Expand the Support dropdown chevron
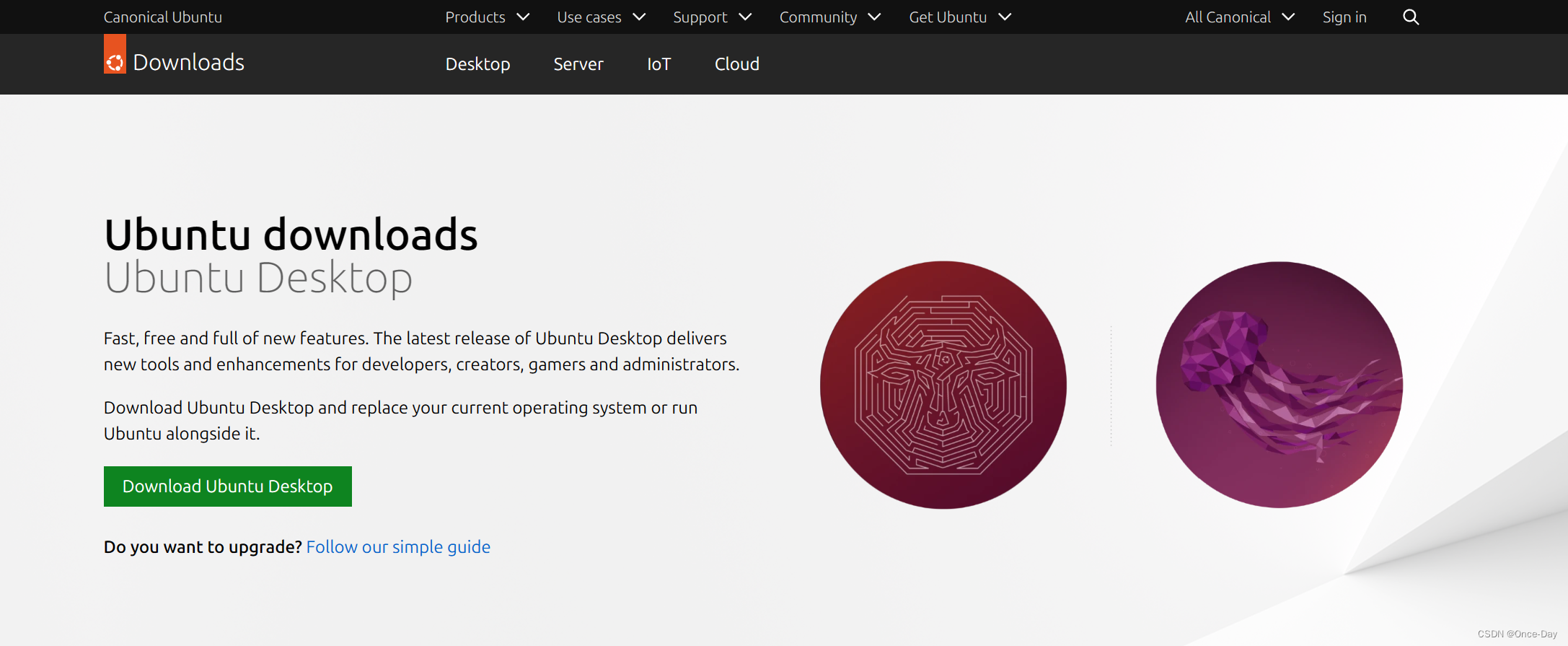The image size is (1568, 646). [x=745, y=17]
